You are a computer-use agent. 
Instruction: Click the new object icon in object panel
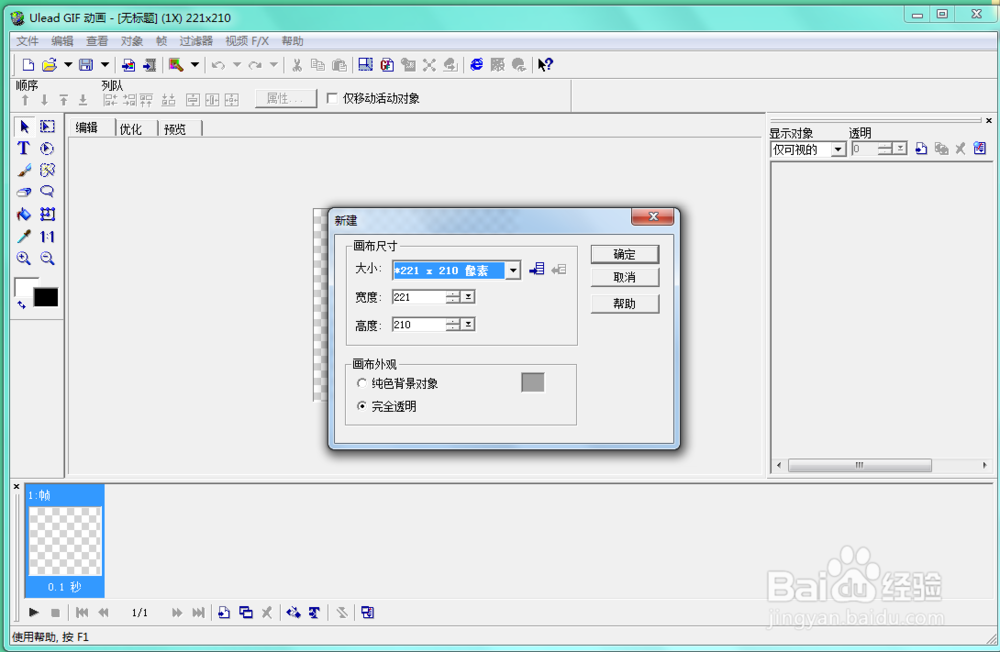921,149
